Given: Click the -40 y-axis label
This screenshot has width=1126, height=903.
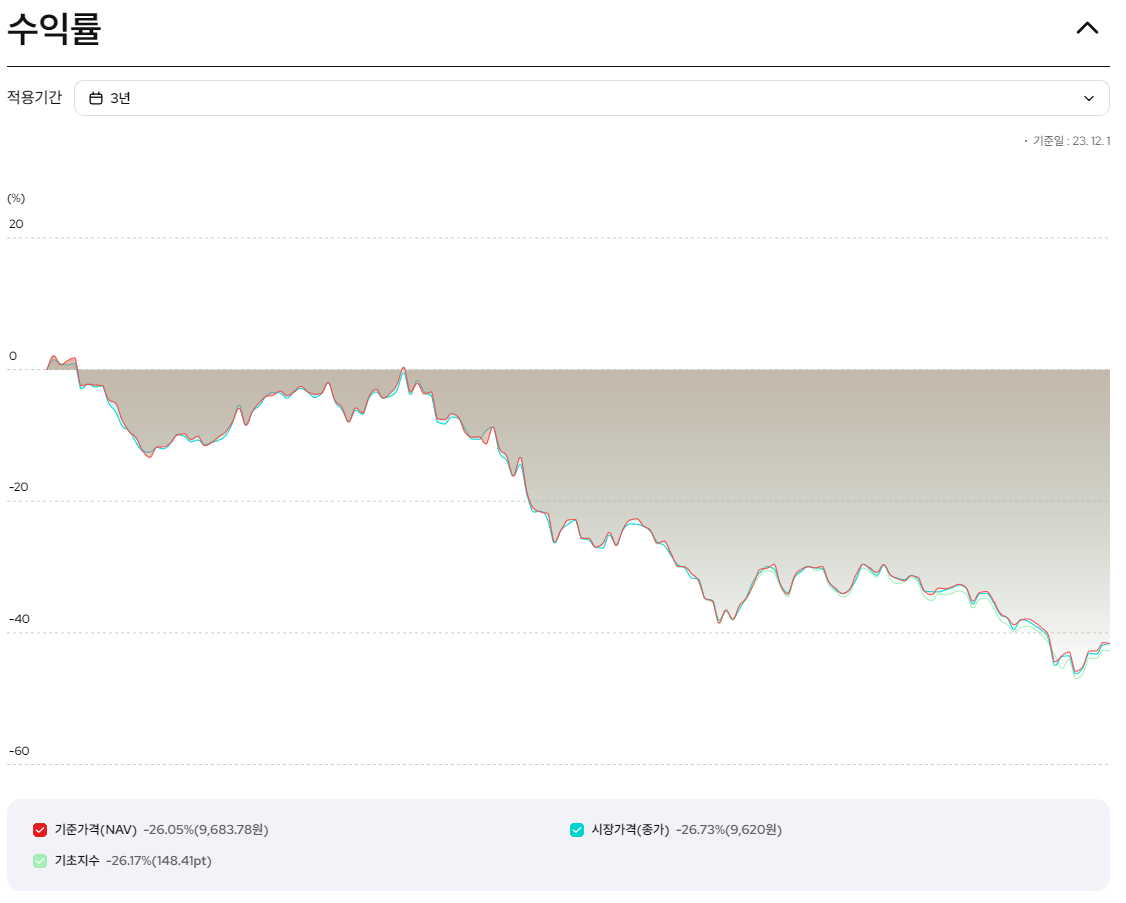Looking at the screenshot, I should [19, 619].
